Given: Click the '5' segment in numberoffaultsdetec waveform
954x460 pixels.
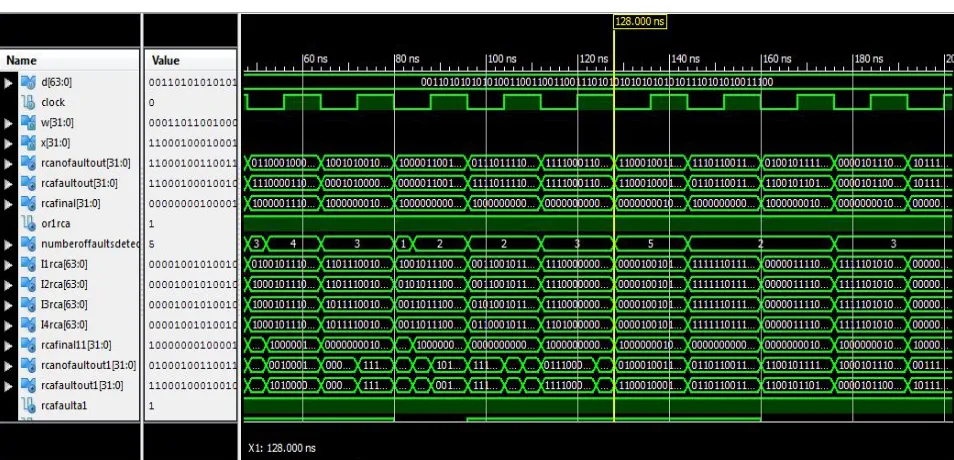Looking at the screenshot, I should coord(650,244).
